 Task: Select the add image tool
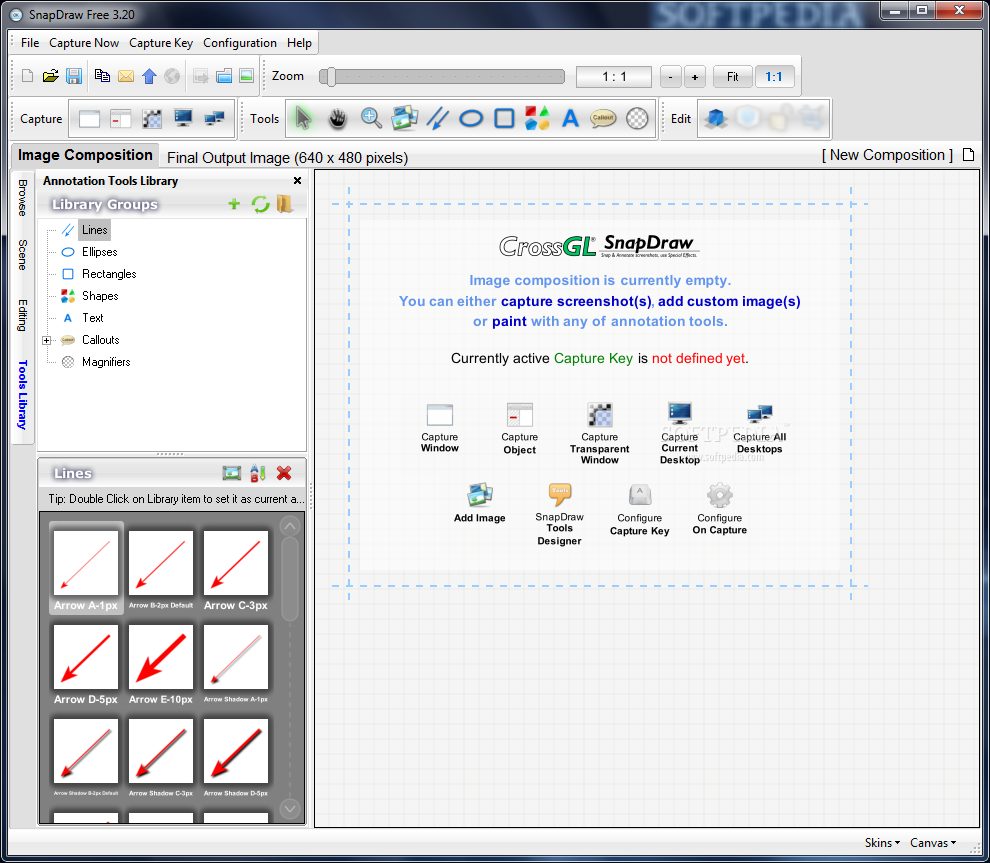tap(404, 118)
